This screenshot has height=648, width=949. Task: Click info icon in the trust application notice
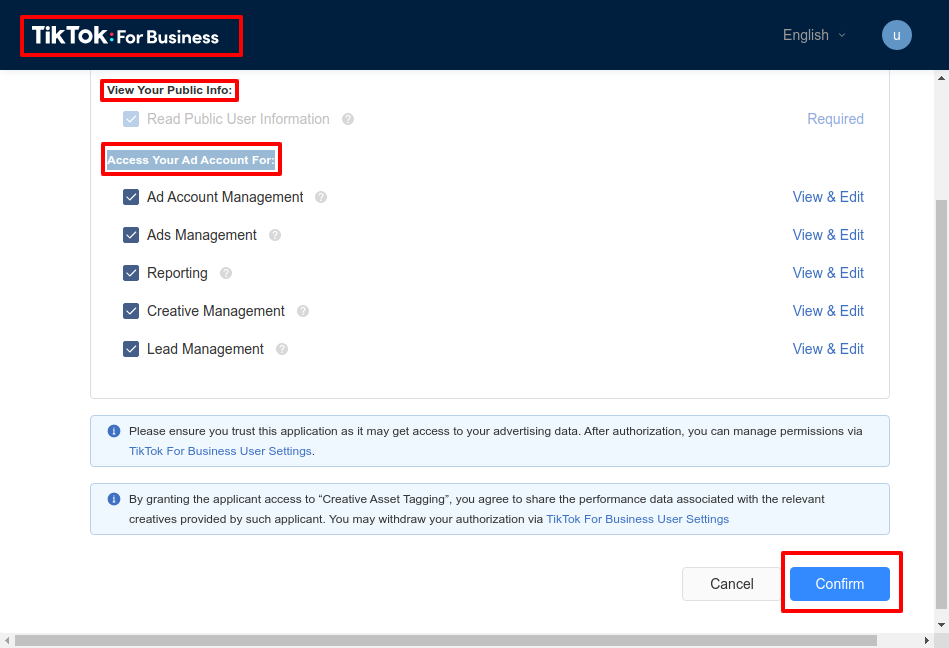(114, 431)
